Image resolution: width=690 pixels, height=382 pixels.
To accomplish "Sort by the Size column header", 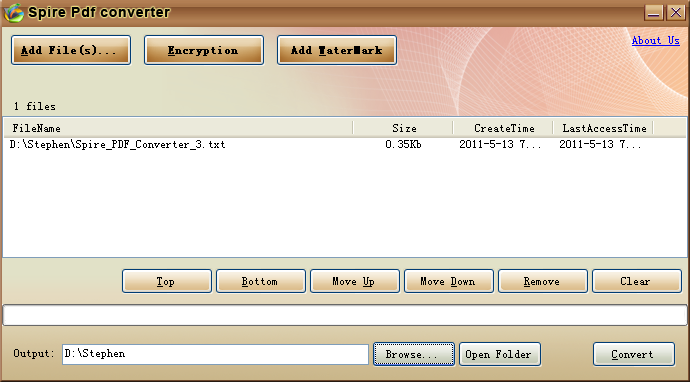I will click(403, 128).
